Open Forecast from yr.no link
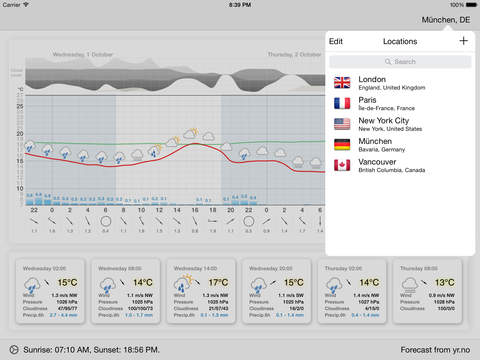This screenshot has width=480, height=360. [435, 350]
